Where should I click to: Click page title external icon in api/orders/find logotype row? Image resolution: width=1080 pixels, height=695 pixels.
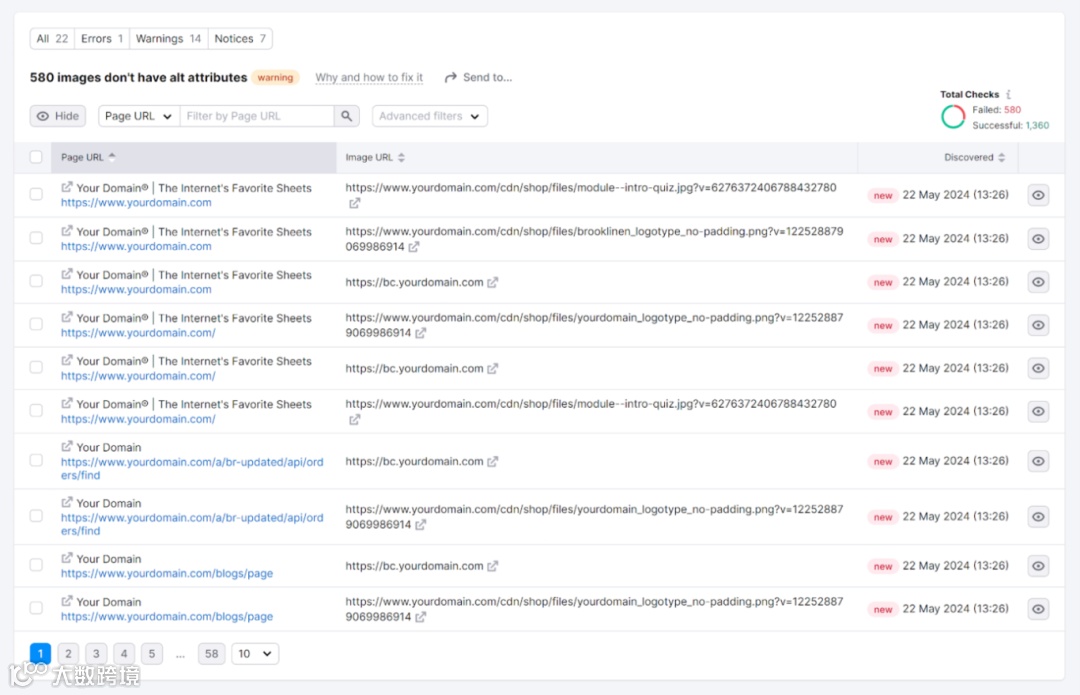click(x=67, y=502)
